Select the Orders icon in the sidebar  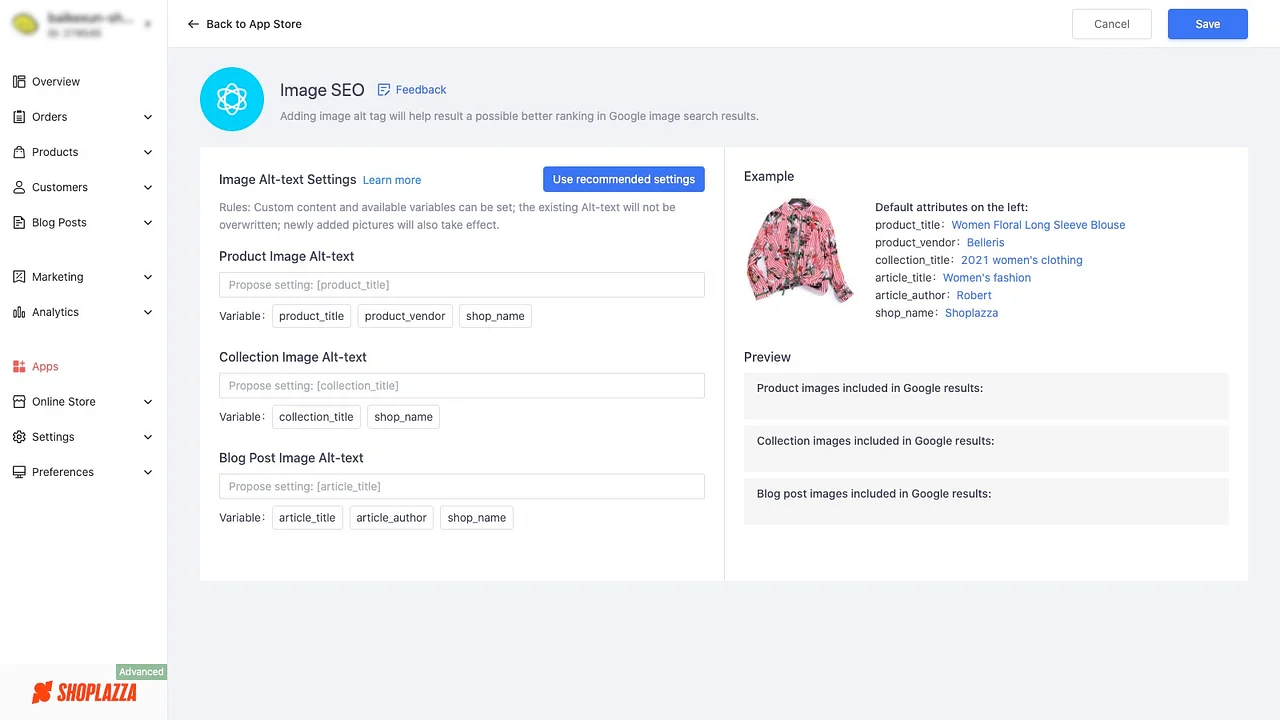click(x=19, y=117)
